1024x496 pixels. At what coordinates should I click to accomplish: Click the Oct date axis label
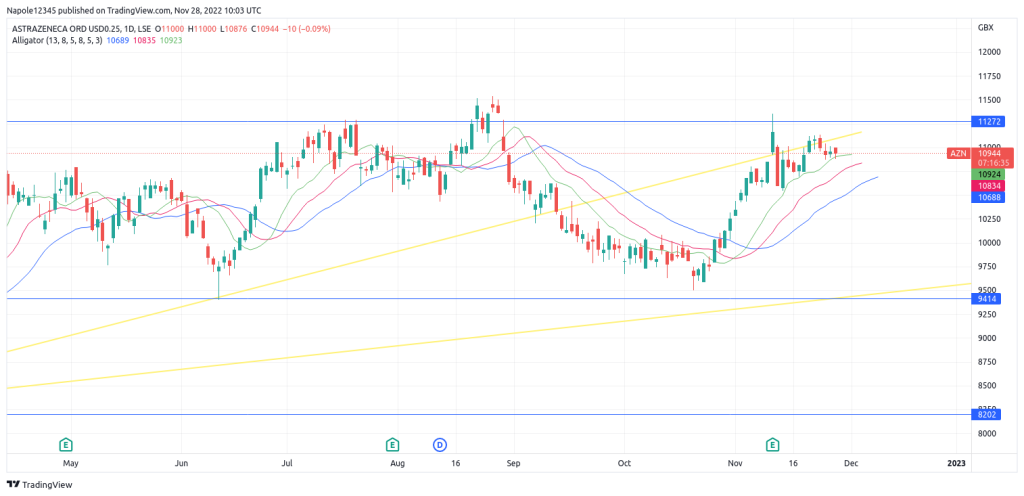pos(624,463)
